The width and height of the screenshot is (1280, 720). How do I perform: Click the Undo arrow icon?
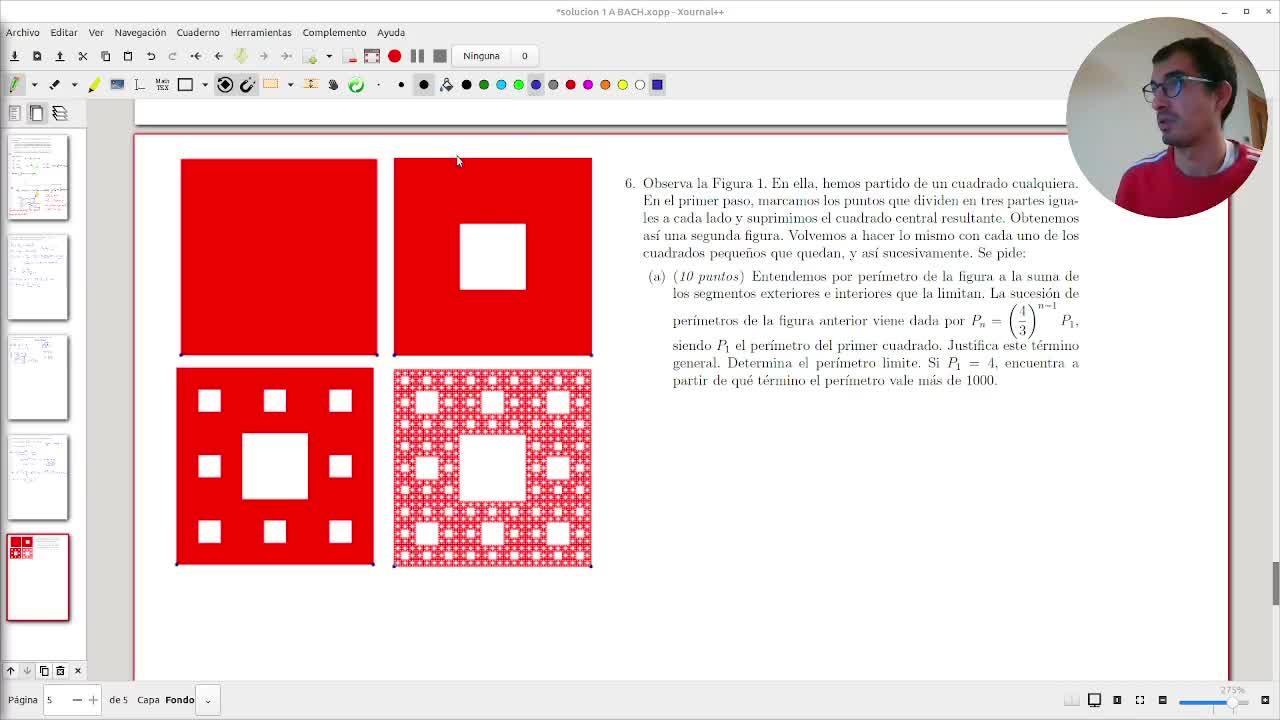point(151,56)
